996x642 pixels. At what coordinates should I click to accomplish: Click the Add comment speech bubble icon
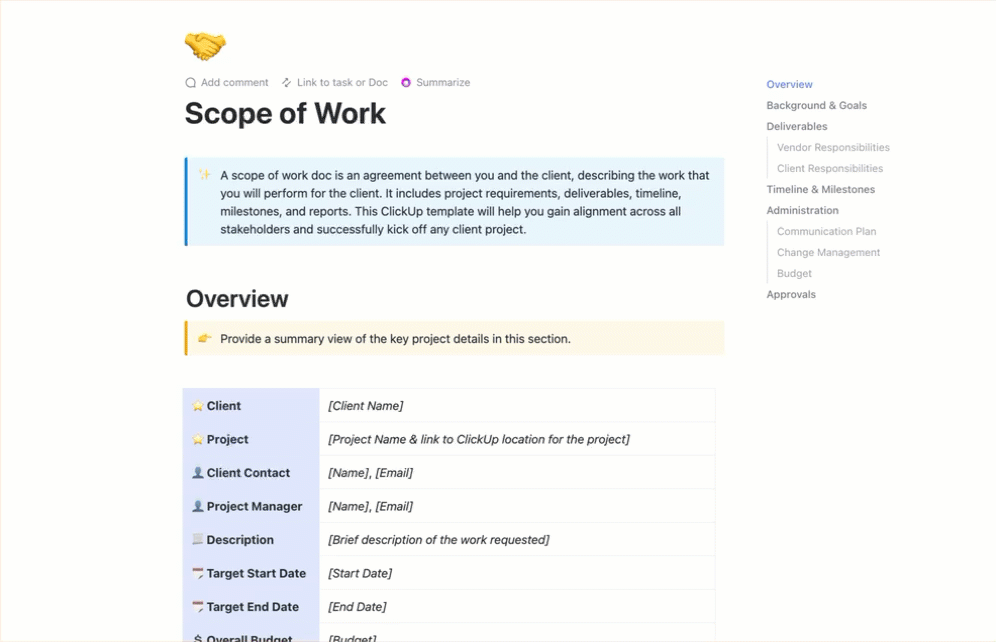[x=191, y=83]
